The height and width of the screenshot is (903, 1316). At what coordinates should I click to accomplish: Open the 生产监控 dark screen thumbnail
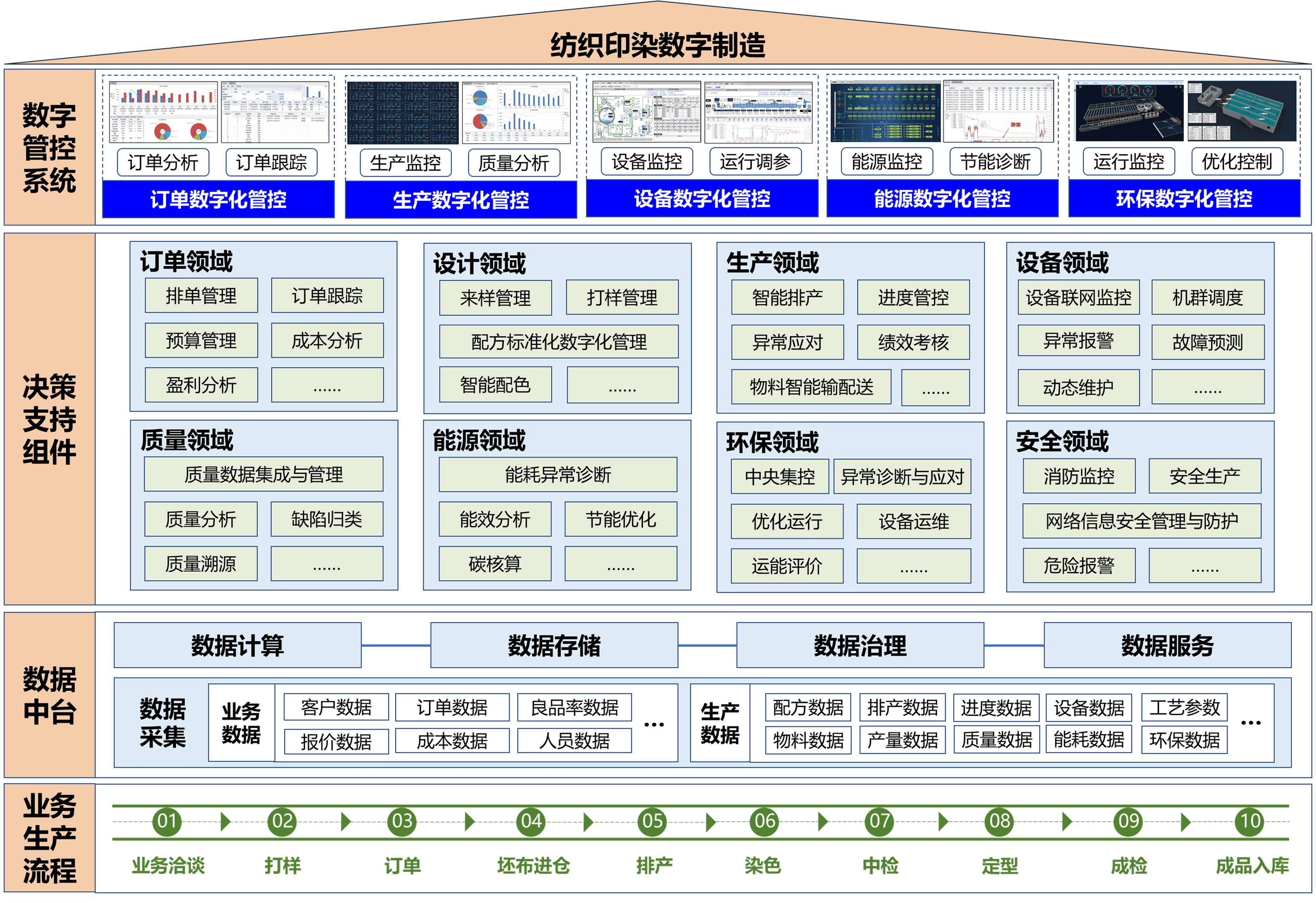click(x=403, y=113)
